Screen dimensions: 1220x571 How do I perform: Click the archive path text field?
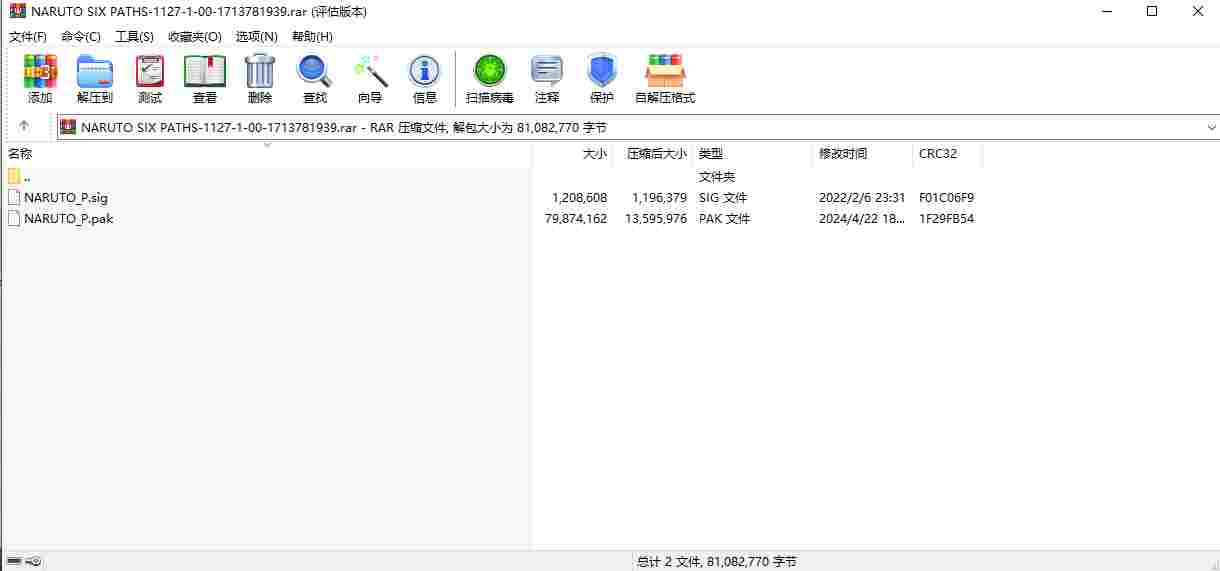coord(640,127)
